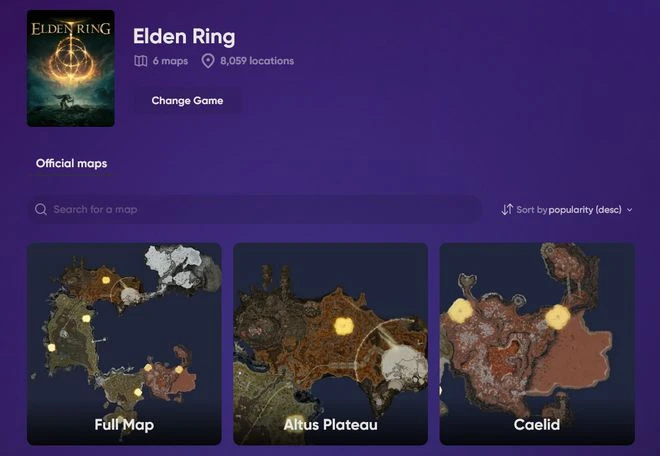Select the Official maps tab
Viewport: 660px width, 456px height.
(72, 163)
